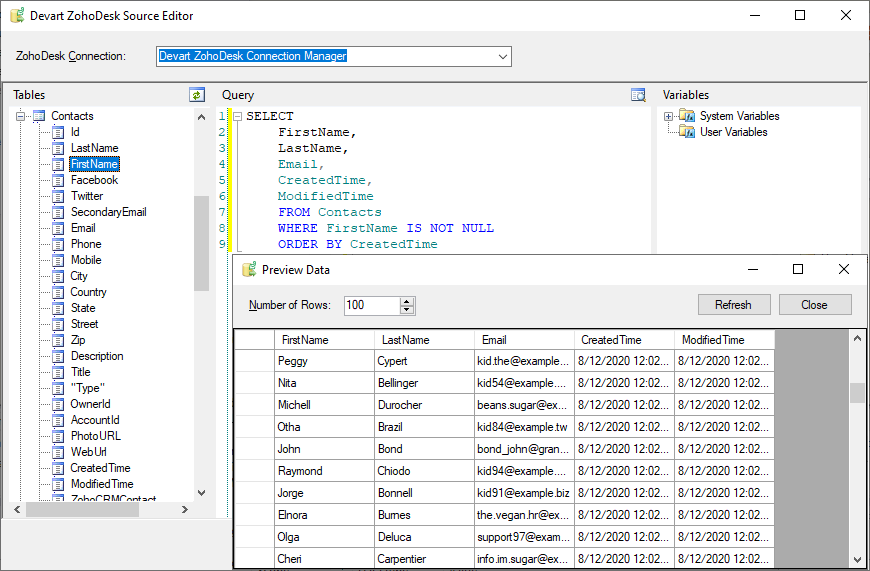This screenshot has height=571, width=870.
Task: Collapse the SELECT statement fold marker
Action: tap(237, 116)
